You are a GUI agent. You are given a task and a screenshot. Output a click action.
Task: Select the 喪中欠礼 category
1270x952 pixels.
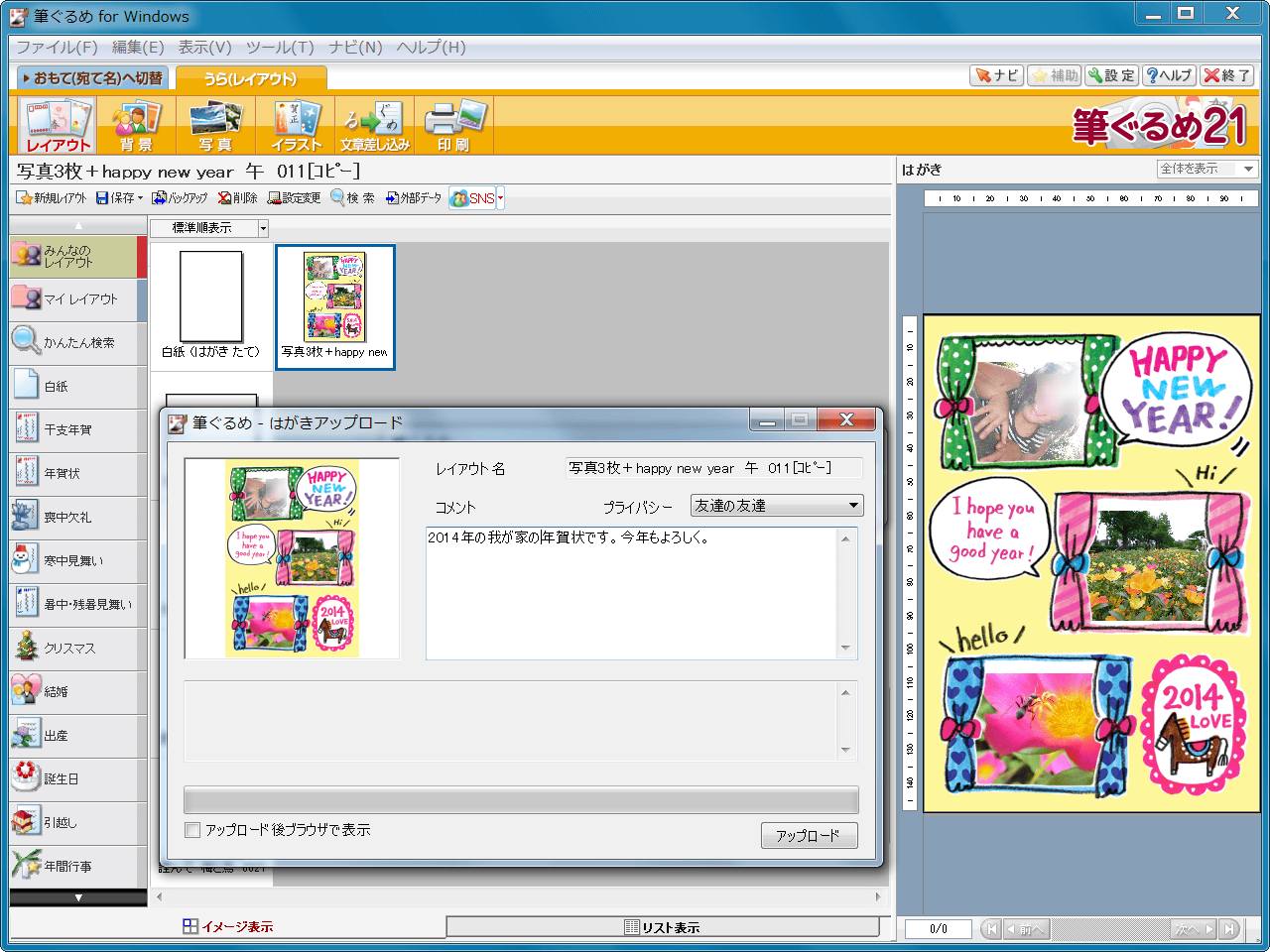pyautogui.click(x=78, y=518)
